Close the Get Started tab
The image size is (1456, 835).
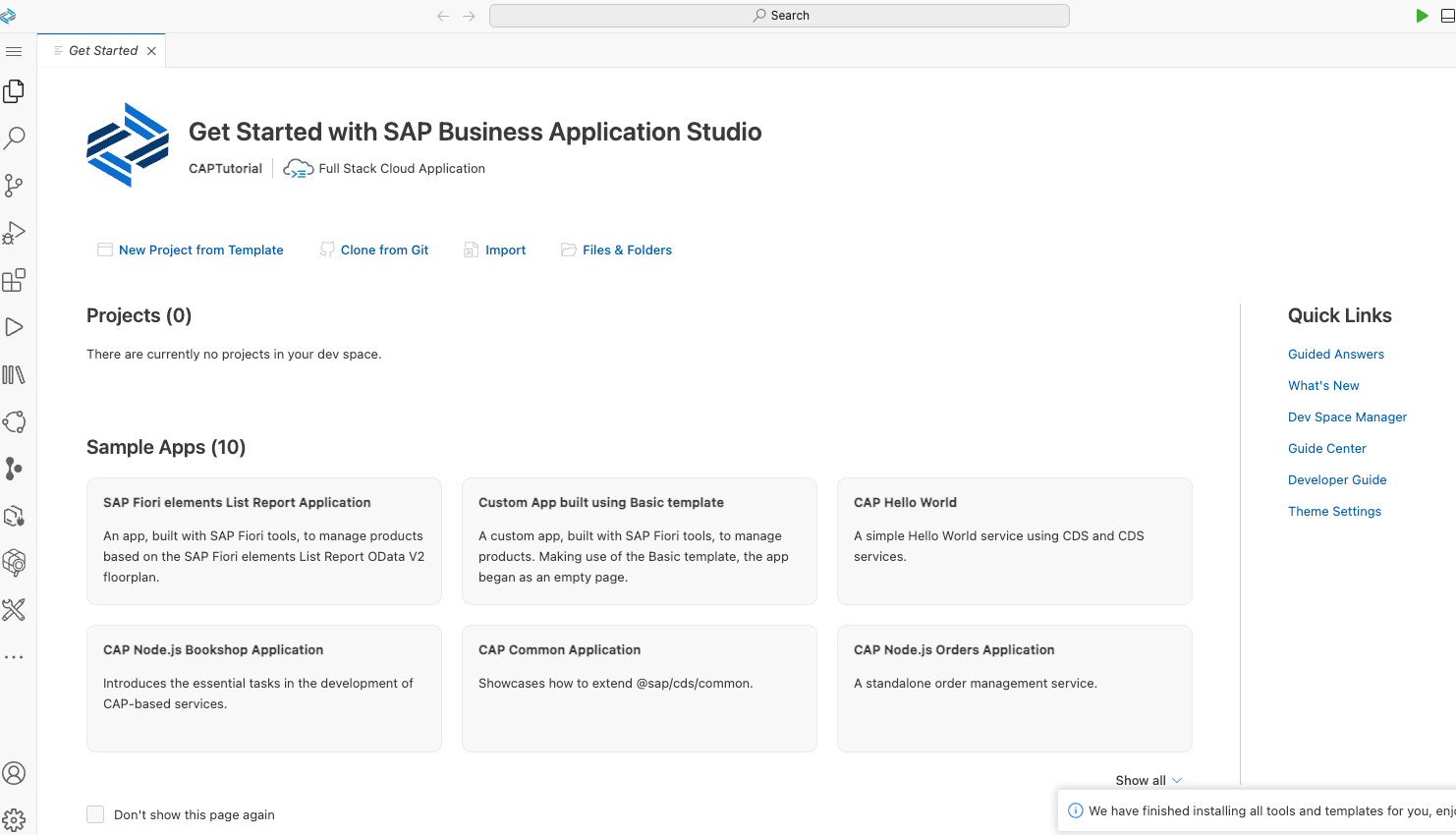[x=151, y=51]
